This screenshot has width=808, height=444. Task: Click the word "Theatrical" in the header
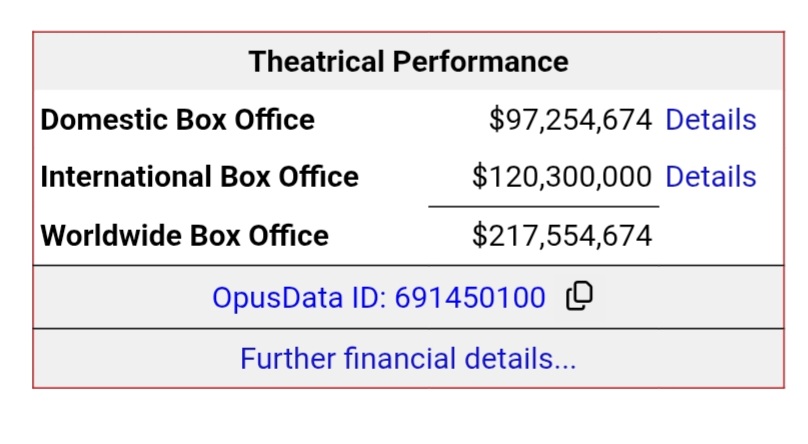pyautogui.click(x=316, y=62)
